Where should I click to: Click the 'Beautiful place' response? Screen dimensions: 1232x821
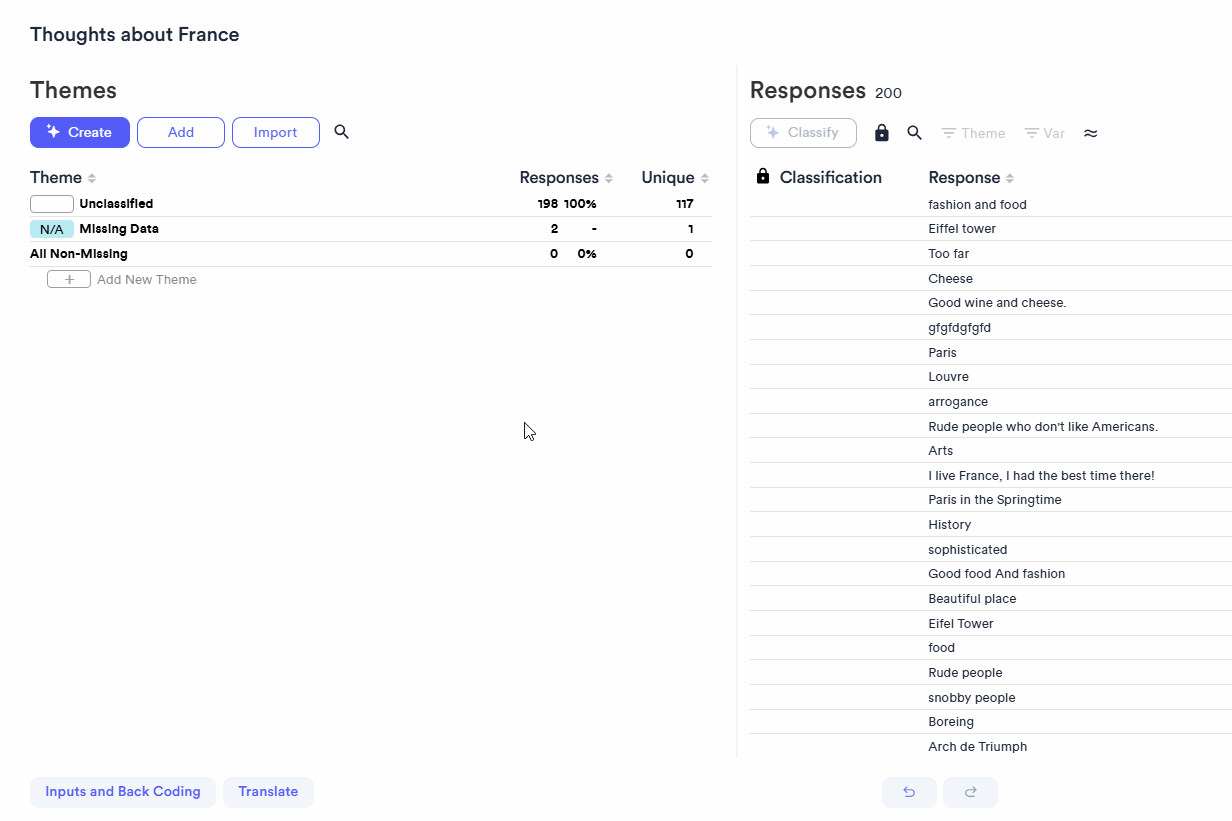972,599
